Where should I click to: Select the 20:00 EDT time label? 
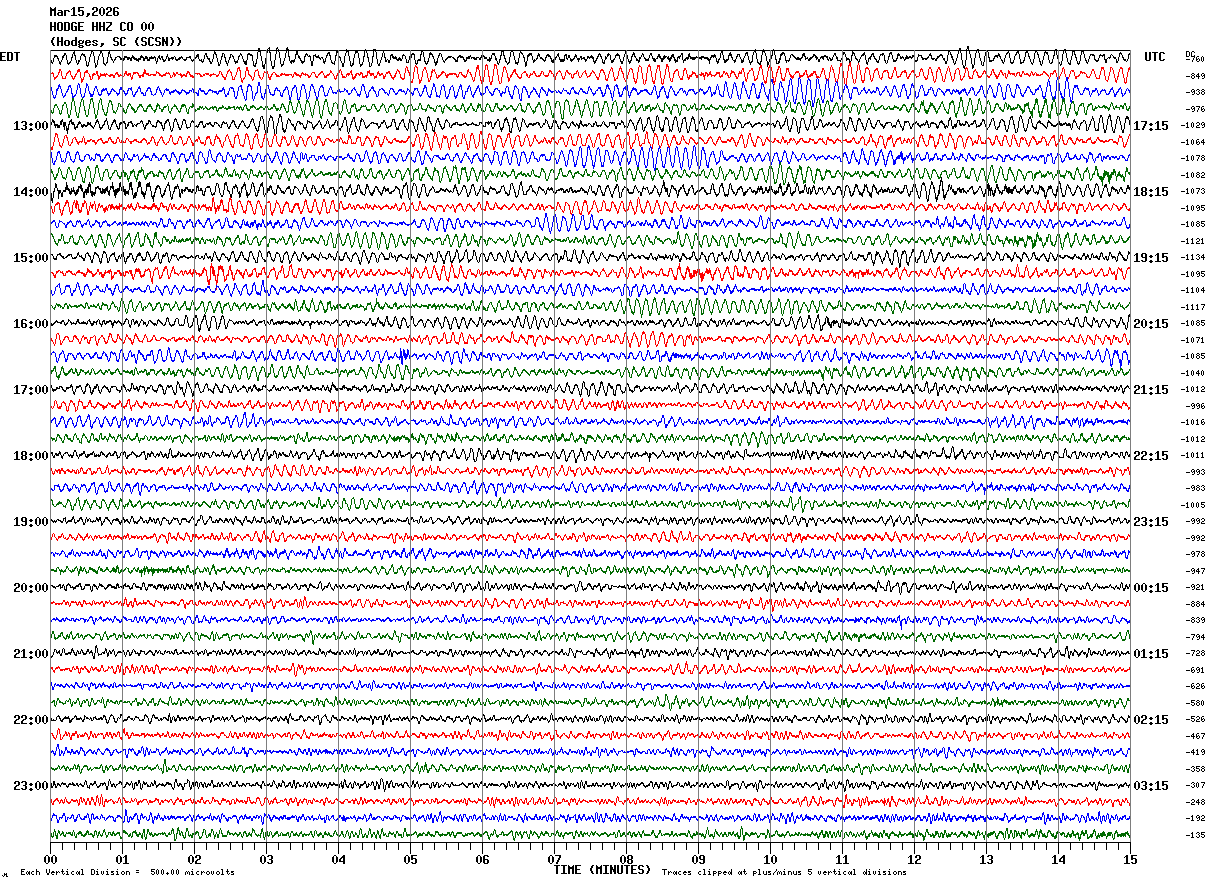click(x=30, y=588)
